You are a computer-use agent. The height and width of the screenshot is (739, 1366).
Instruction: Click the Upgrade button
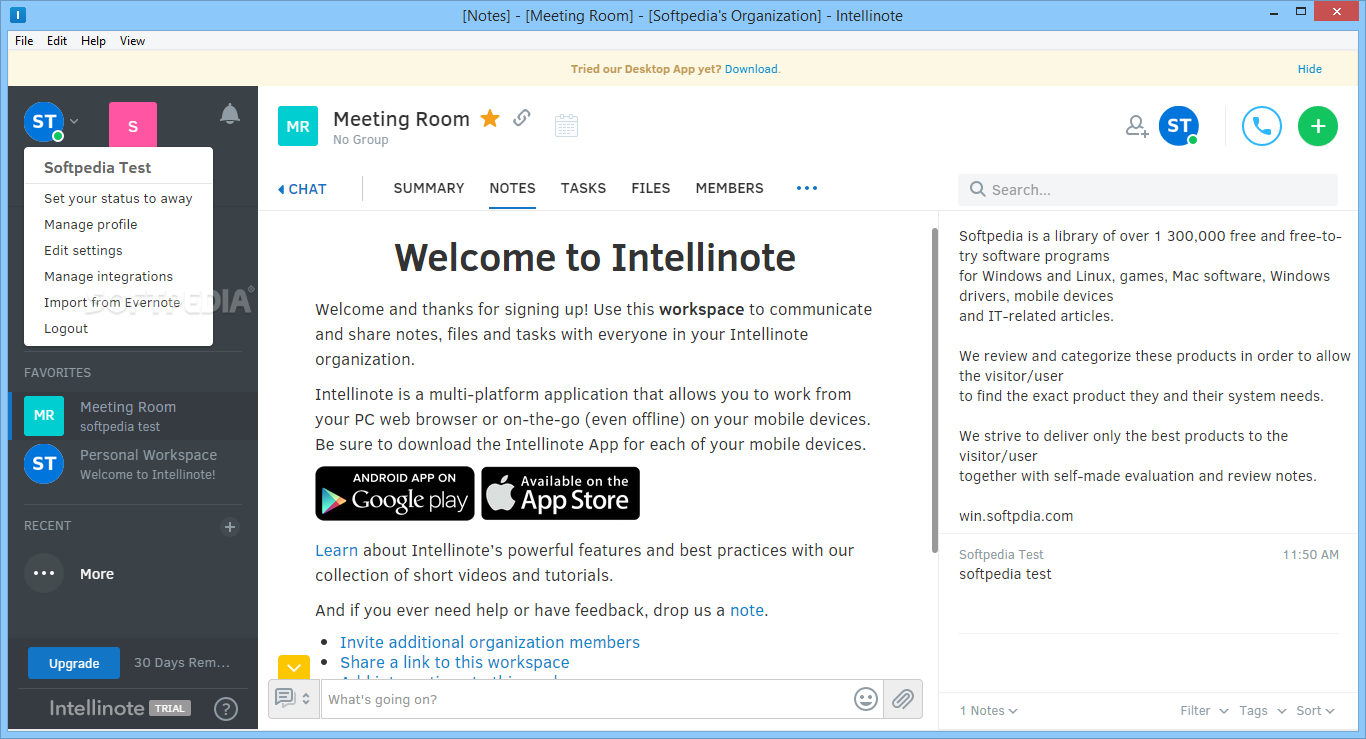click(x=74, y=663)
